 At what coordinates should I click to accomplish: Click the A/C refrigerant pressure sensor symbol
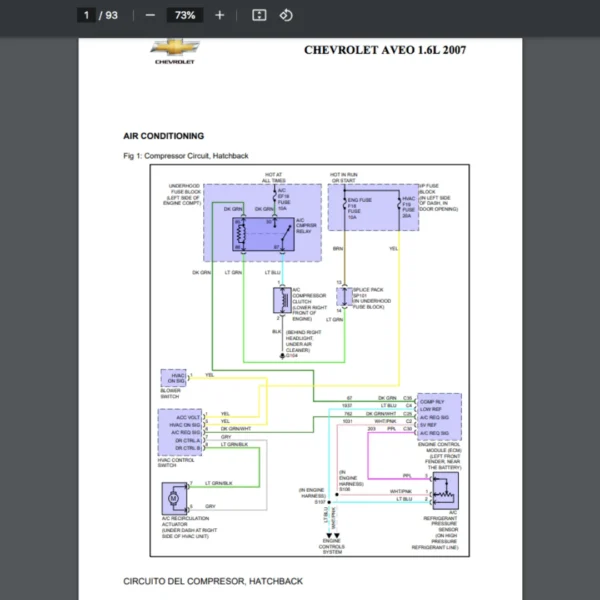tap(446, 491)
